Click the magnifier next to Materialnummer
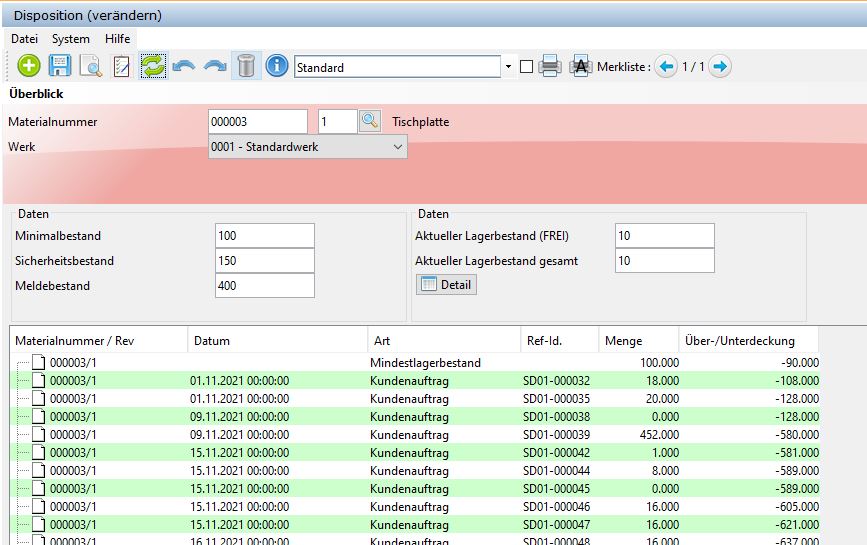This screenshot has height=545, width=867. point(370,122)
